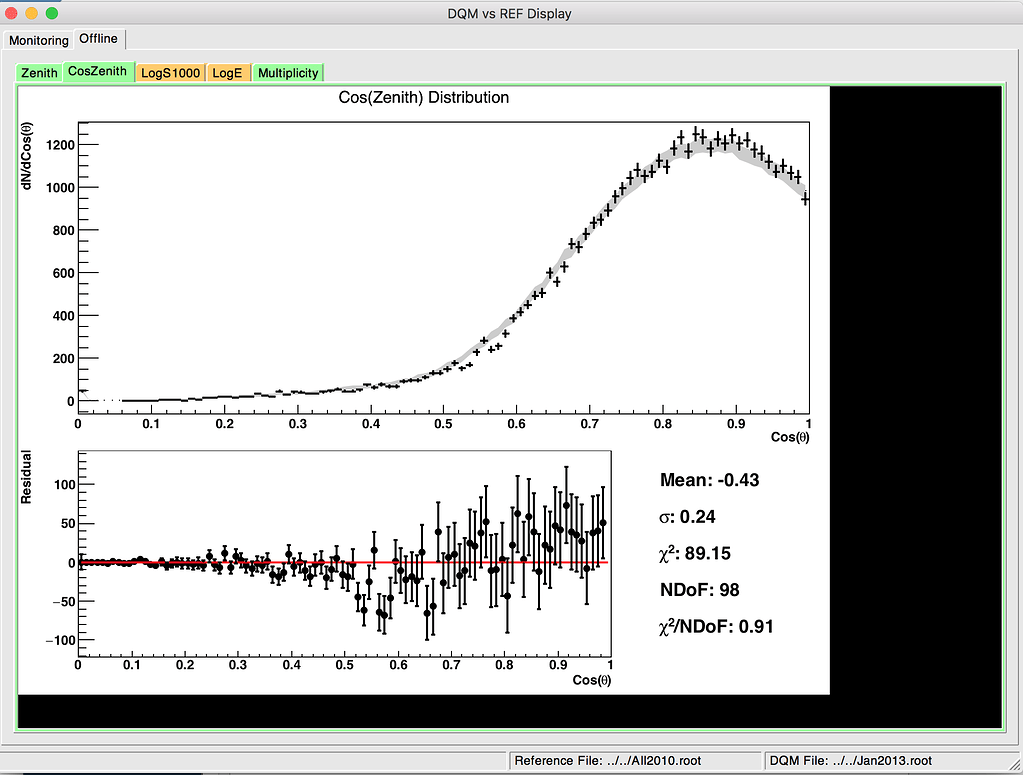This screenshot has width=1023, height=775.
Task: Switch to the LogE tab
Action: tap(227, 72)
